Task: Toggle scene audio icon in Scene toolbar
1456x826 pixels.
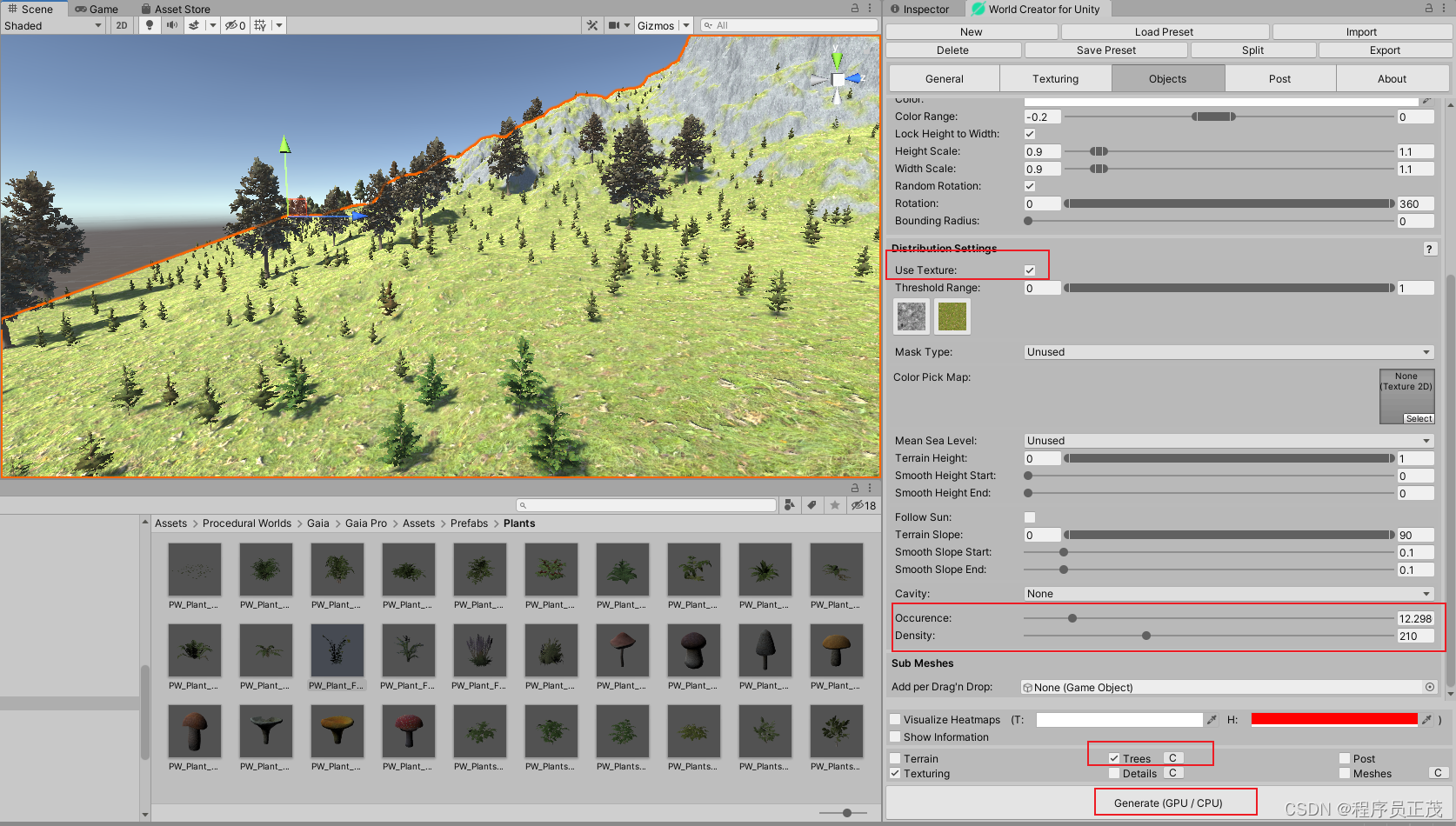Action: tap(173, 25)
